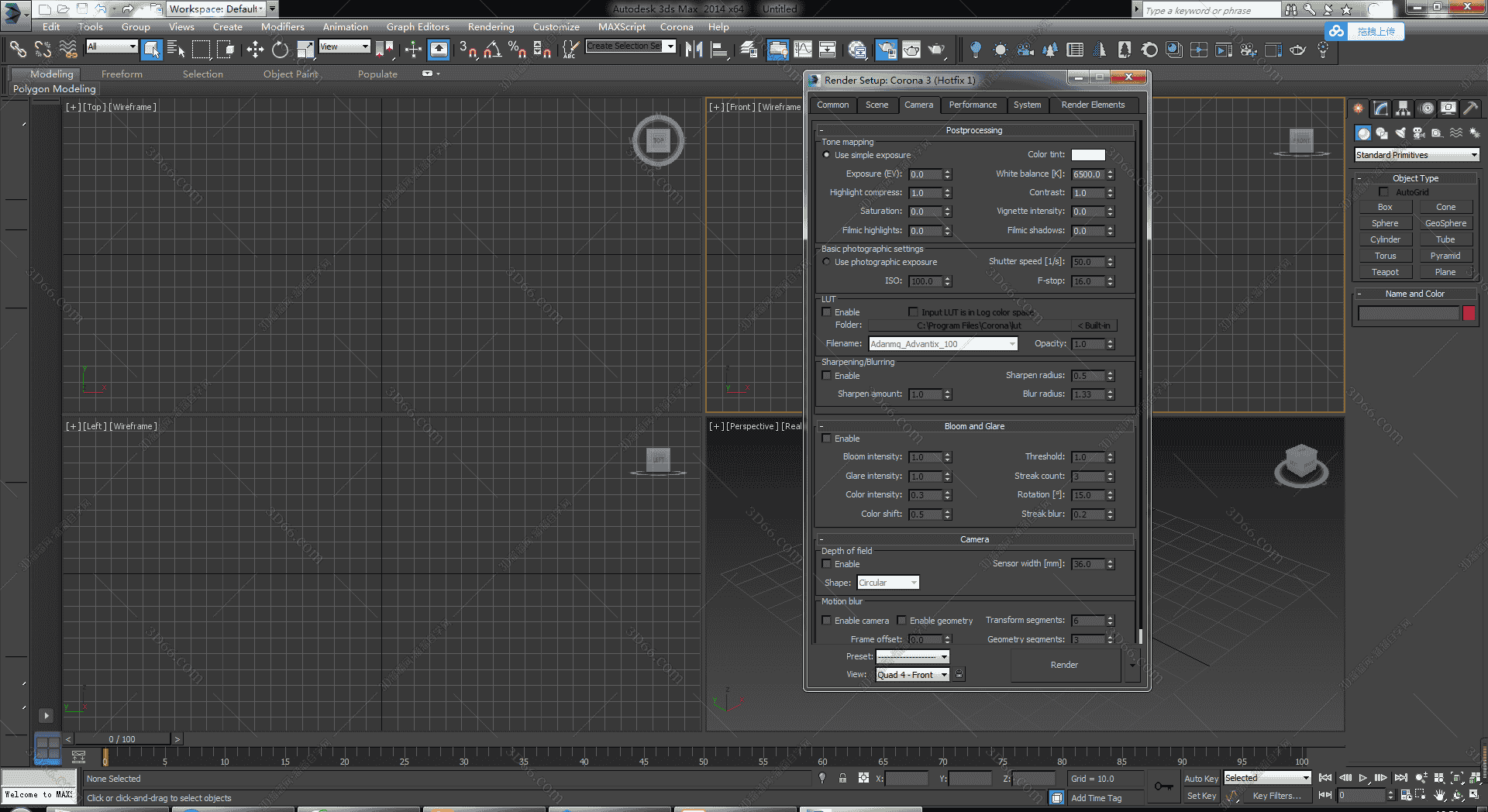Screen dimensions: 1488x812
Task: Select the Rotate tool
Action: [280, 50]
